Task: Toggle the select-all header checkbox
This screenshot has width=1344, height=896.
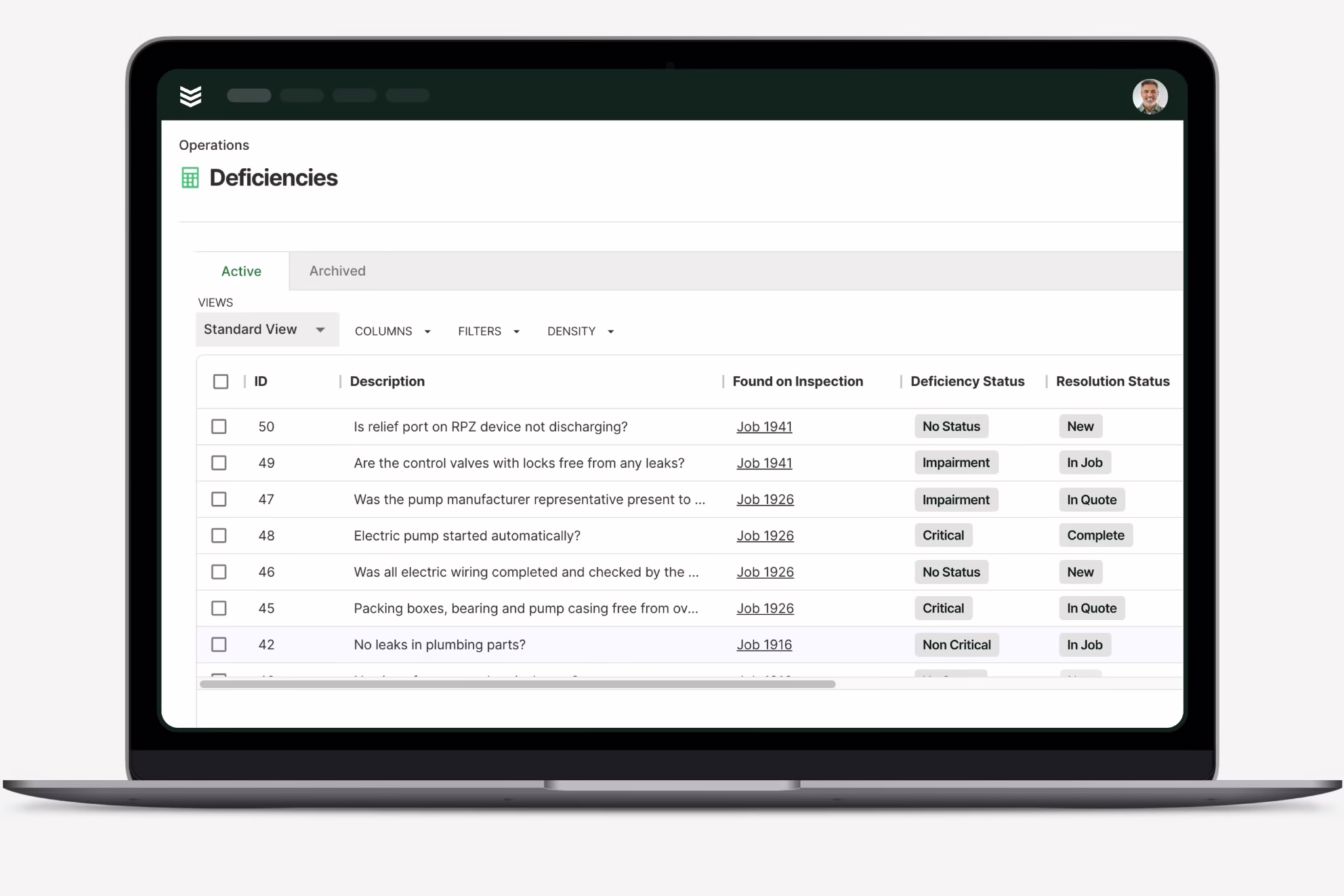Action: 220,382
